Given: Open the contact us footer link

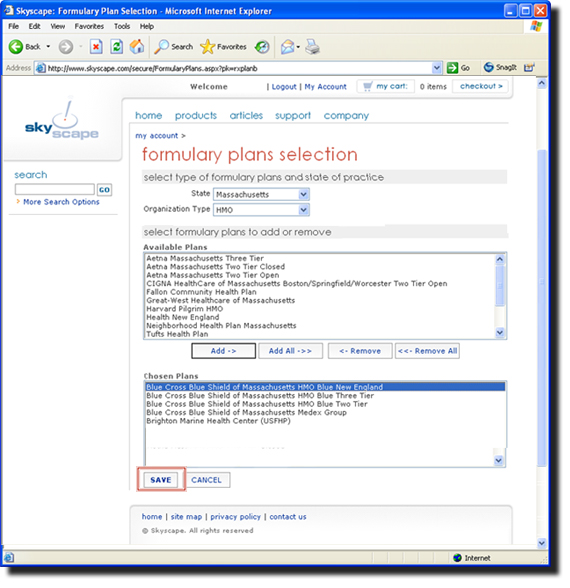Looking at the screenshot, I should 288,517.
